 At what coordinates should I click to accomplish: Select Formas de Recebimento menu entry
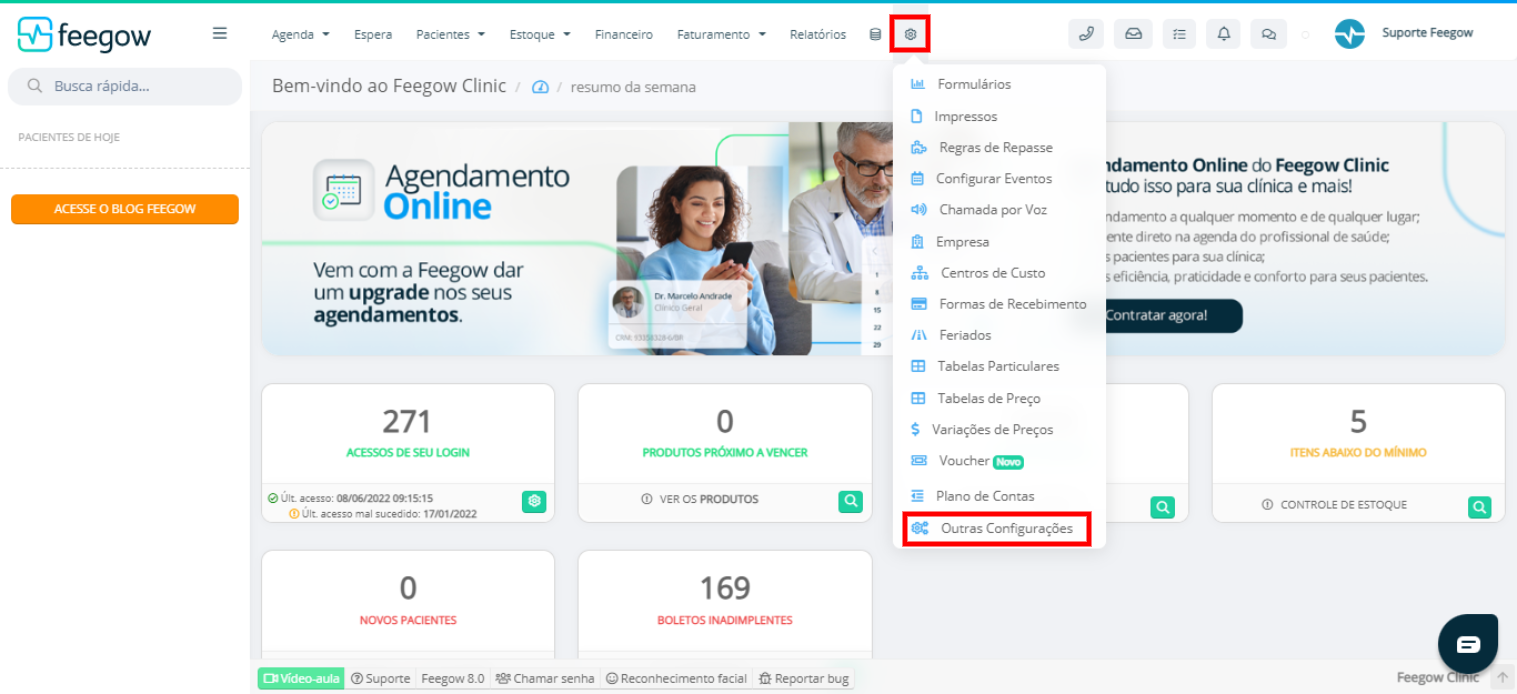point(999,304)
